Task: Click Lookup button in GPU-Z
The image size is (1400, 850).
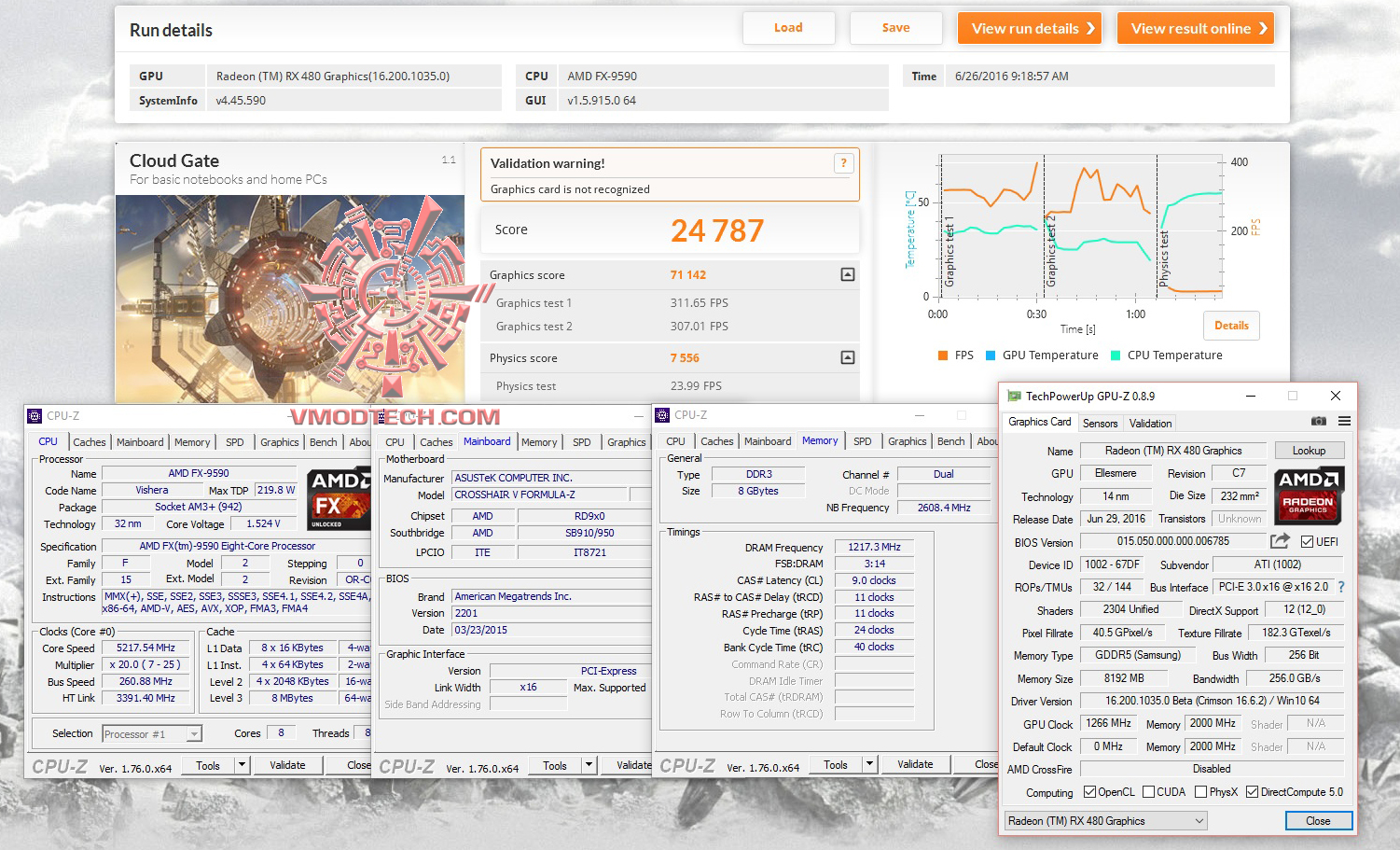Action: tap(1309, 451)
